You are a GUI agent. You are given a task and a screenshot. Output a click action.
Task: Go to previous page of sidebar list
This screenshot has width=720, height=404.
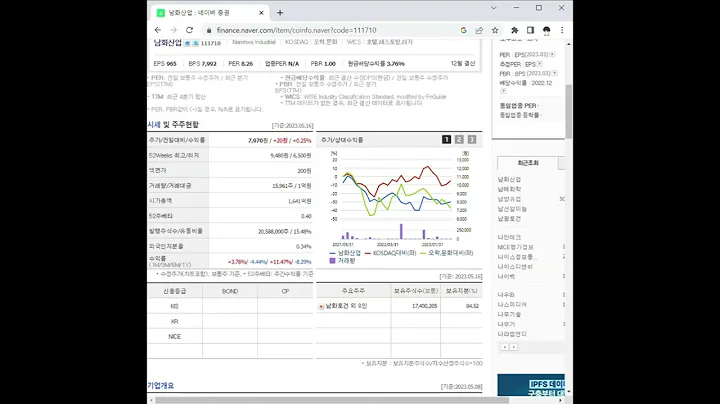505,347
